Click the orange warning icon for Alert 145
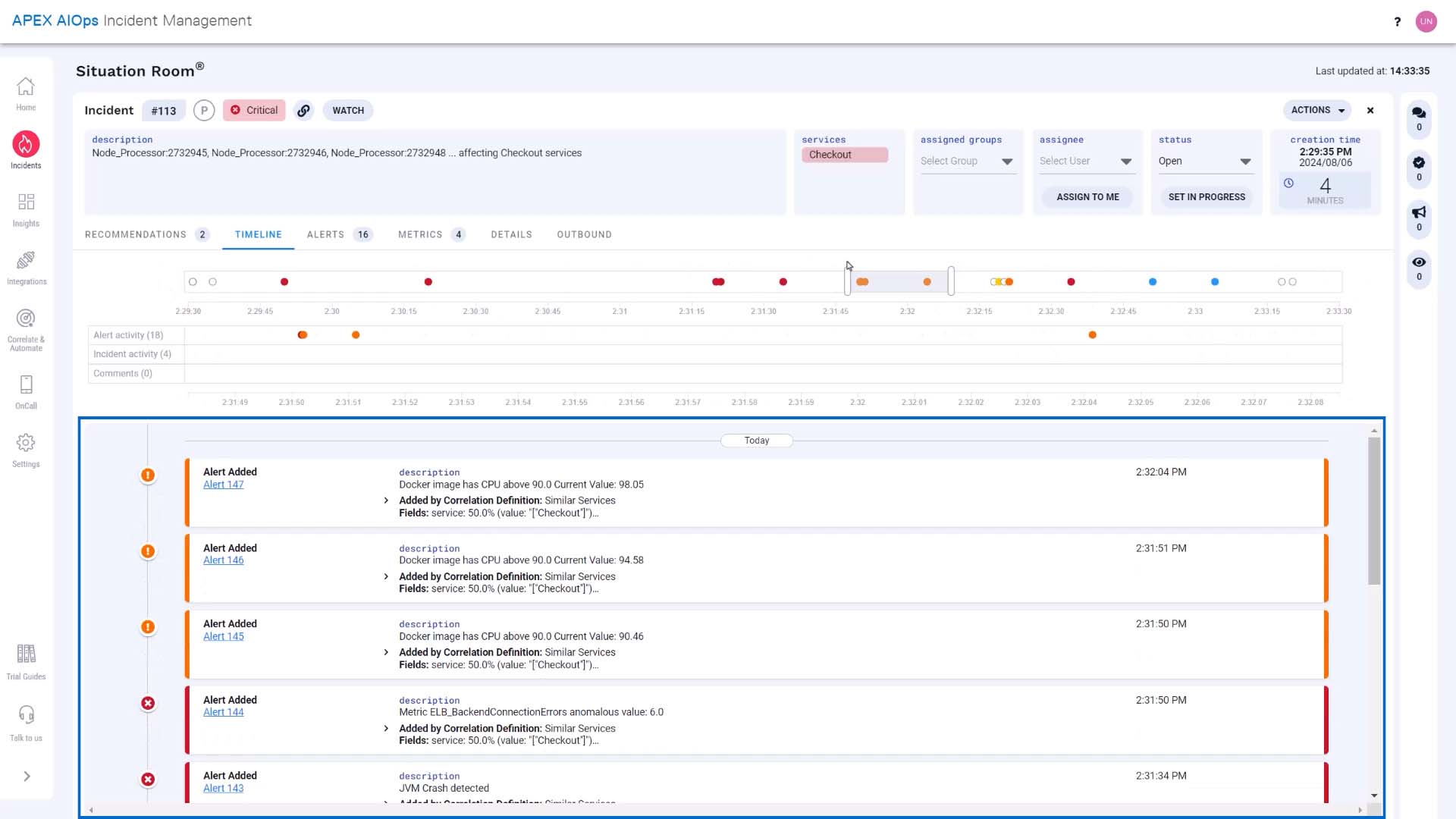 (148, 627)
